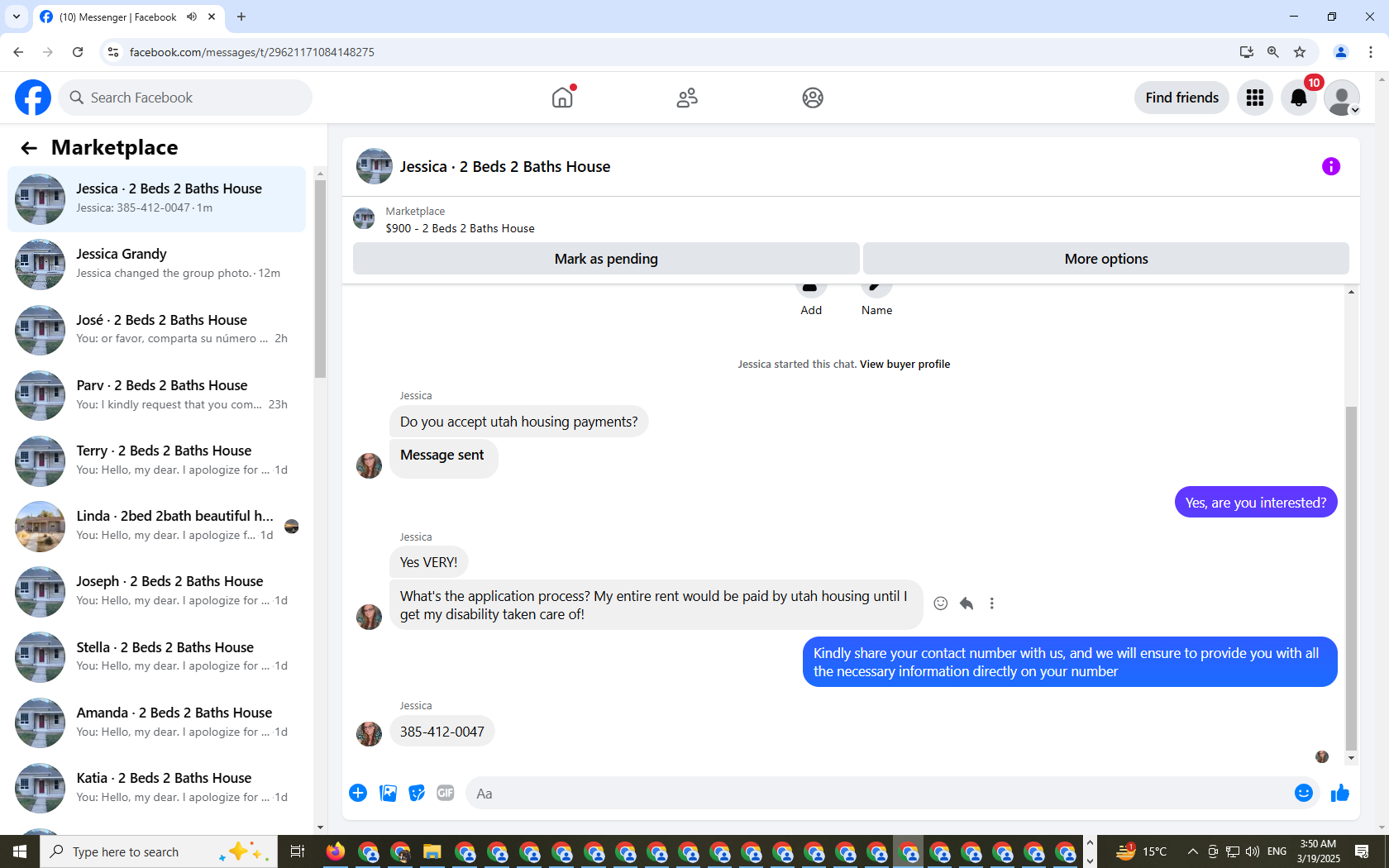The image size is (1389, 868).
Task: Open more actions plus icon in composer
Action: 358,794
